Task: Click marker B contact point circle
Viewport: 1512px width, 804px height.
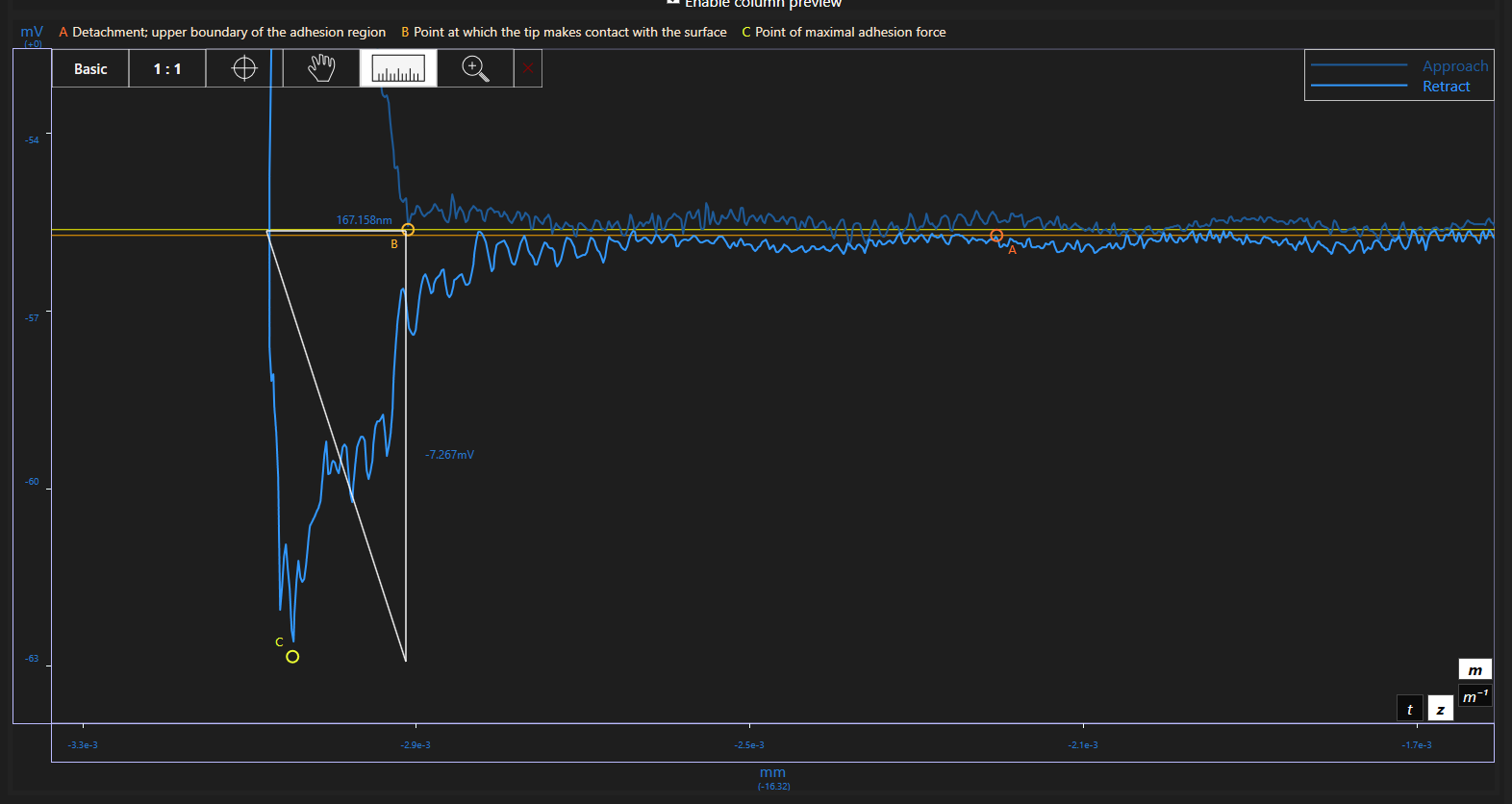Action: pyautogui.click(x=408, y=230)
